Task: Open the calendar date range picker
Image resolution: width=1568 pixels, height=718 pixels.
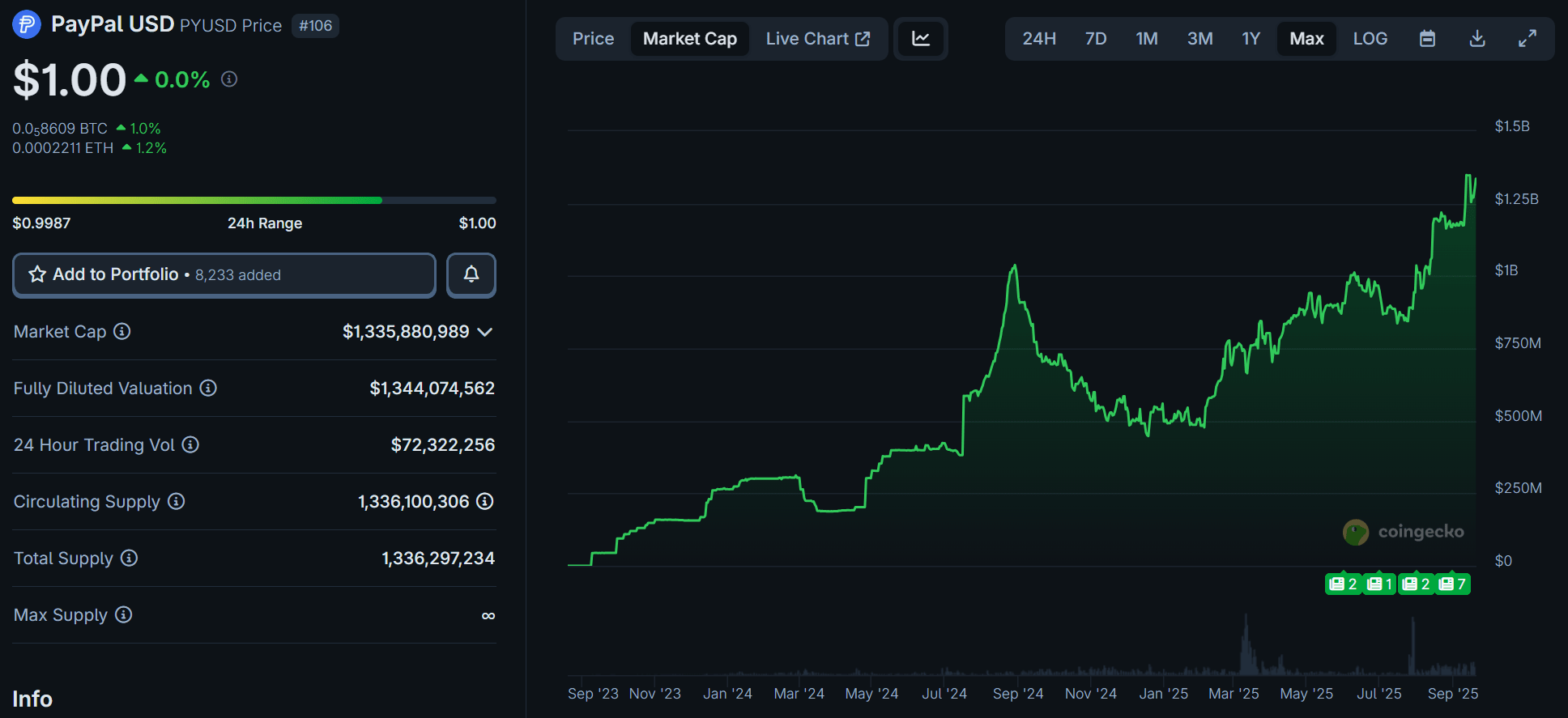Action: point(1427,39)
